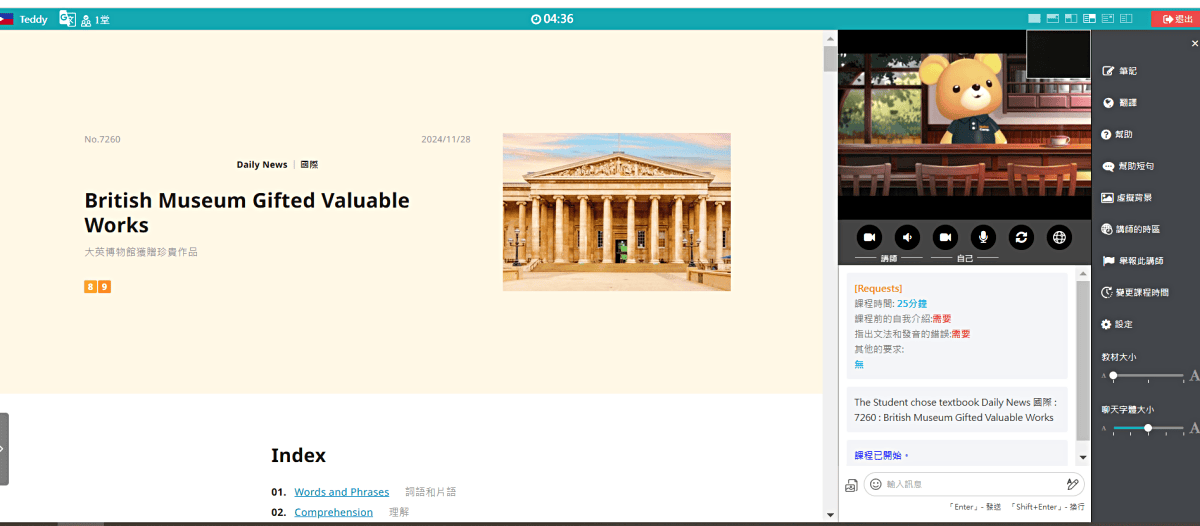Select the fifth layout icon in top bar
Viewport: 1200px width, 526px height.
point(1108,19)
